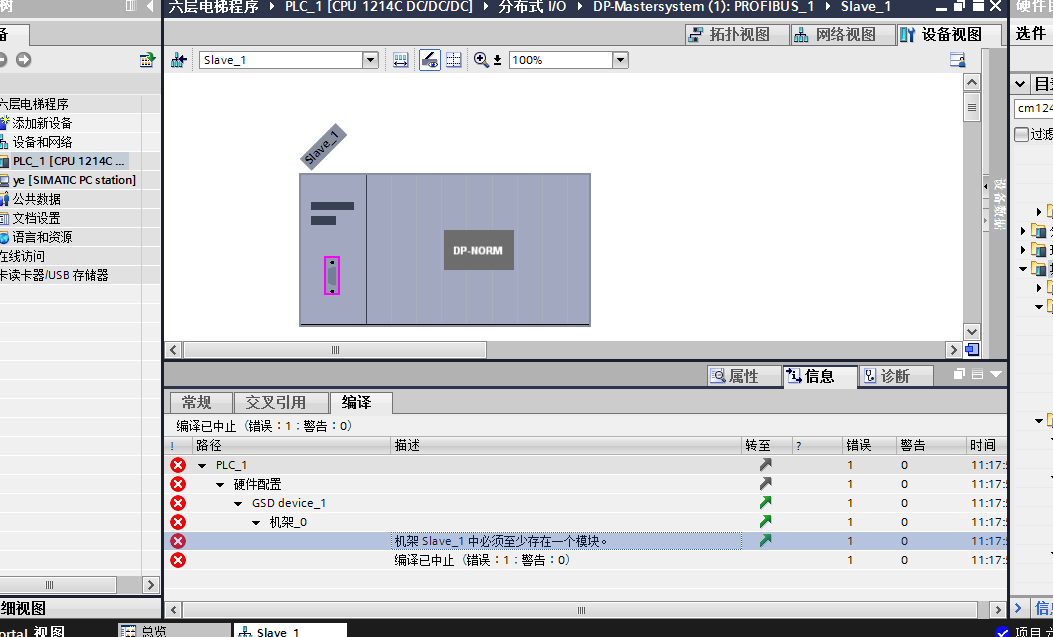This screenshot has width=1053, height=637.
Task: Click the 描述 column header
Action: [566, 445]
